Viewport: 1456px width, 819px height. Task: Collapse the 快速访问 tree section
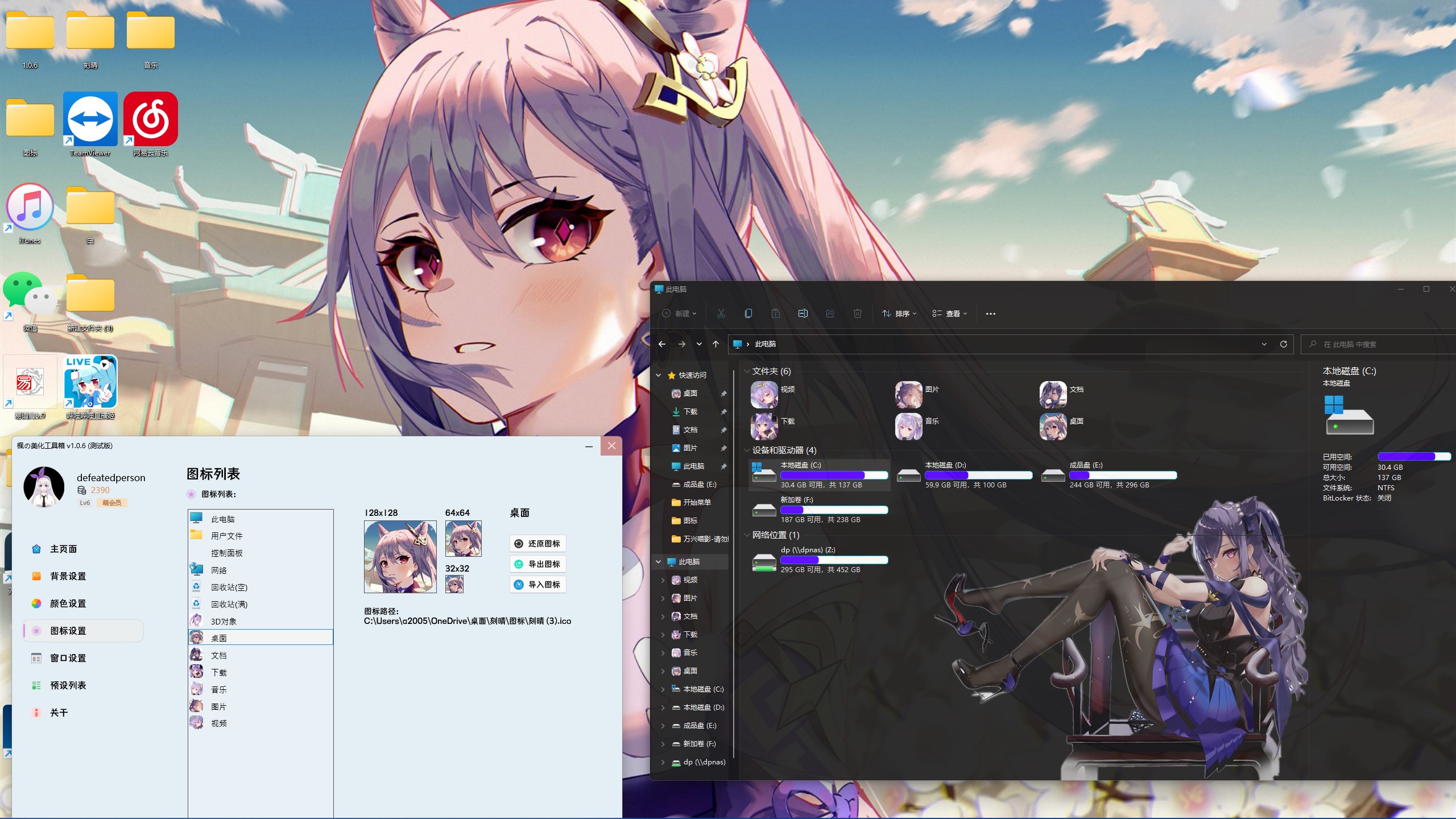pos(658,375)
